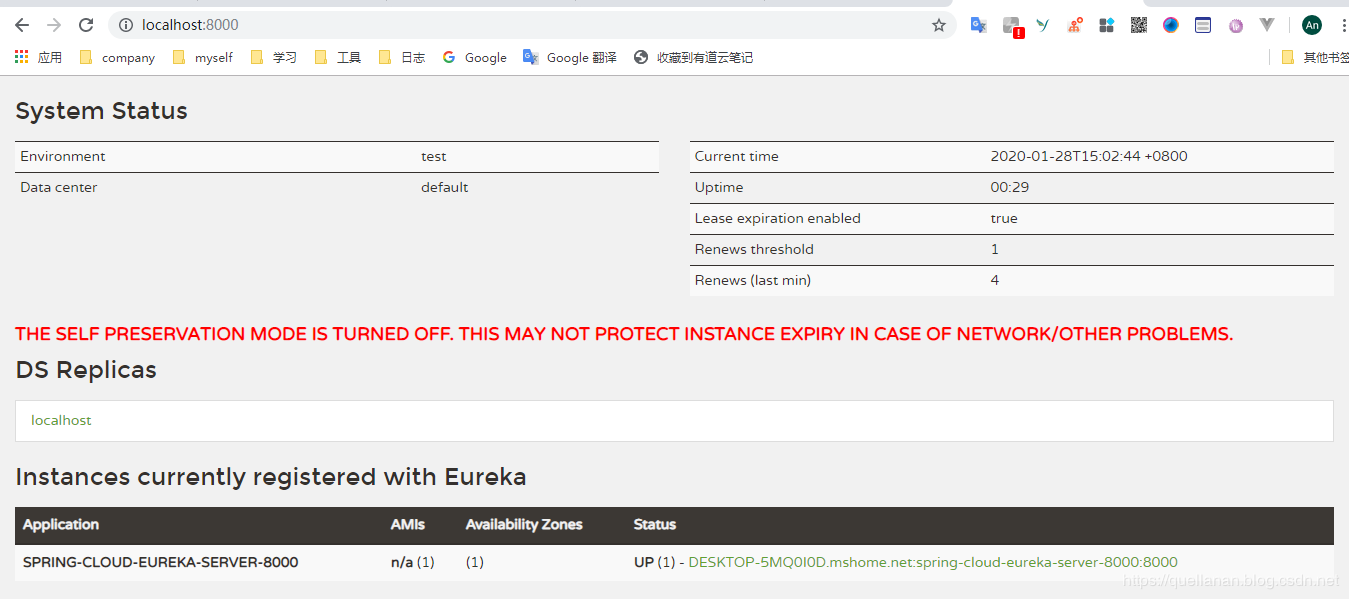Open the bird-shaped Y extension icon
Viewport: 1349px width, 599px height.
tap(1043, 25)
